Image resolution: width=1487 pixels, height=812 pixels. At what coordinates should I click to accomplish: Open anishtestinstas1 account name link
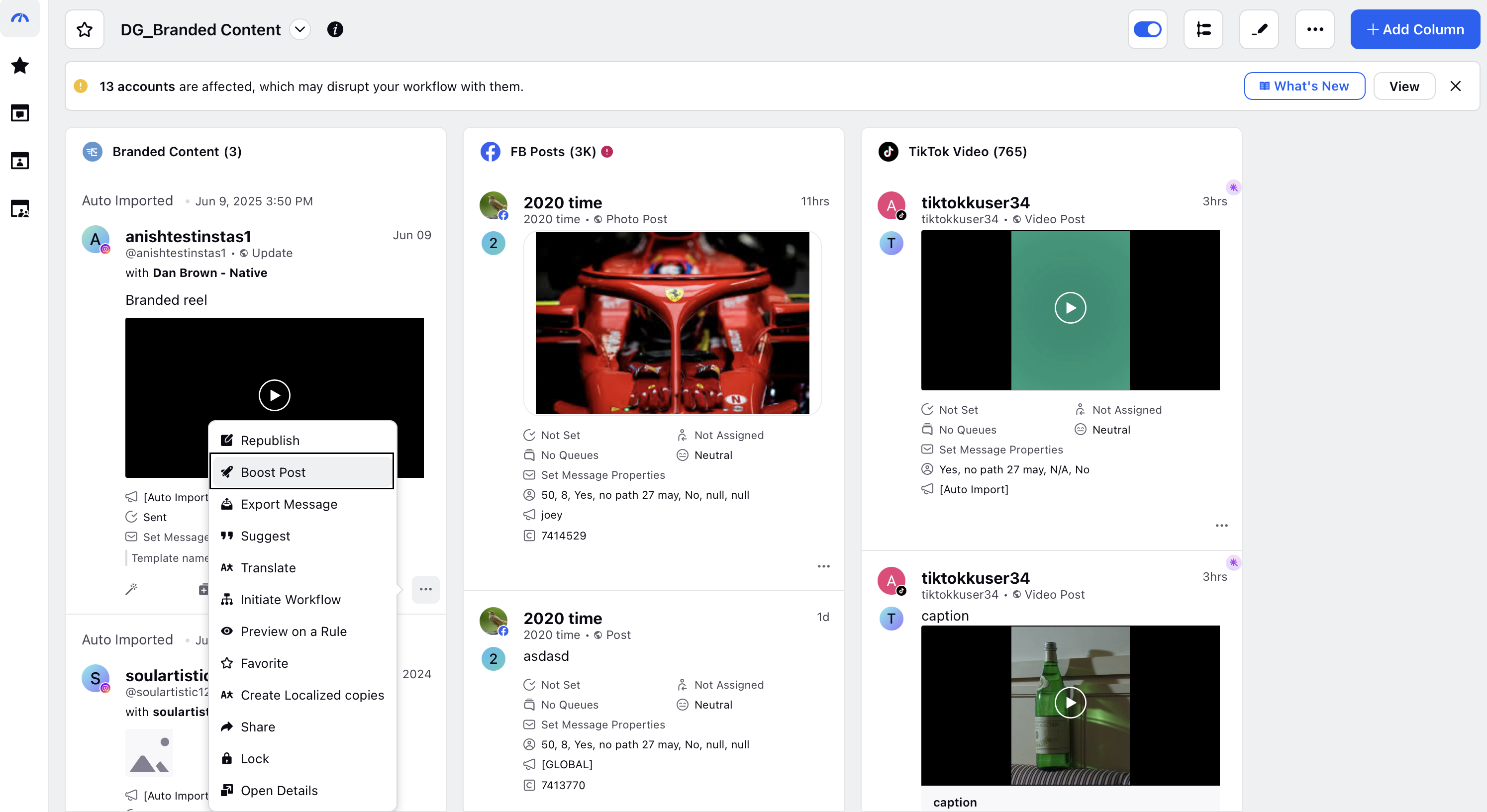coord(188,236)
